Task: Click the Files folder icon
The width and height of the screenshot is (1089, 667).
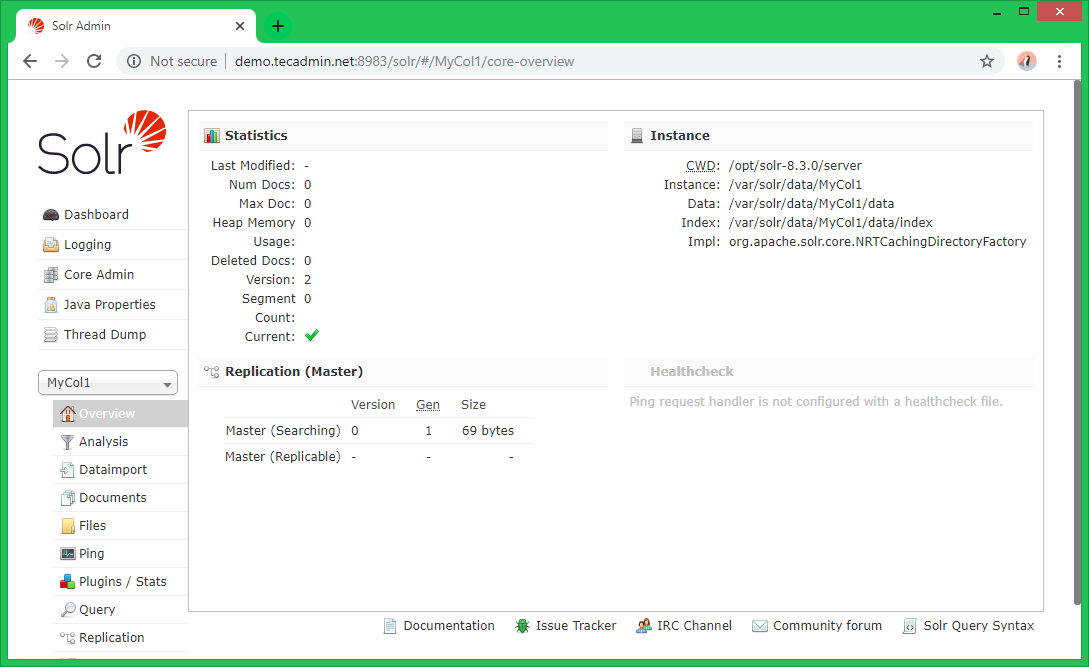Action: coord(67,526)
